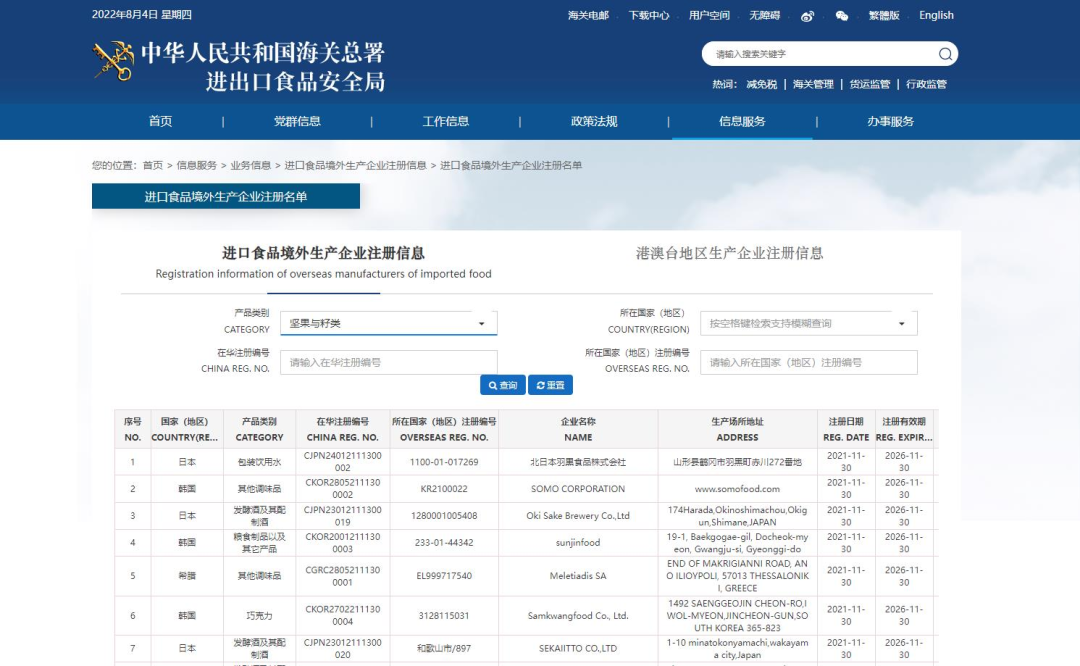Open 业务信息 in the breadcrumb
The image size is (1080, 666).
[x=250, y=165]
